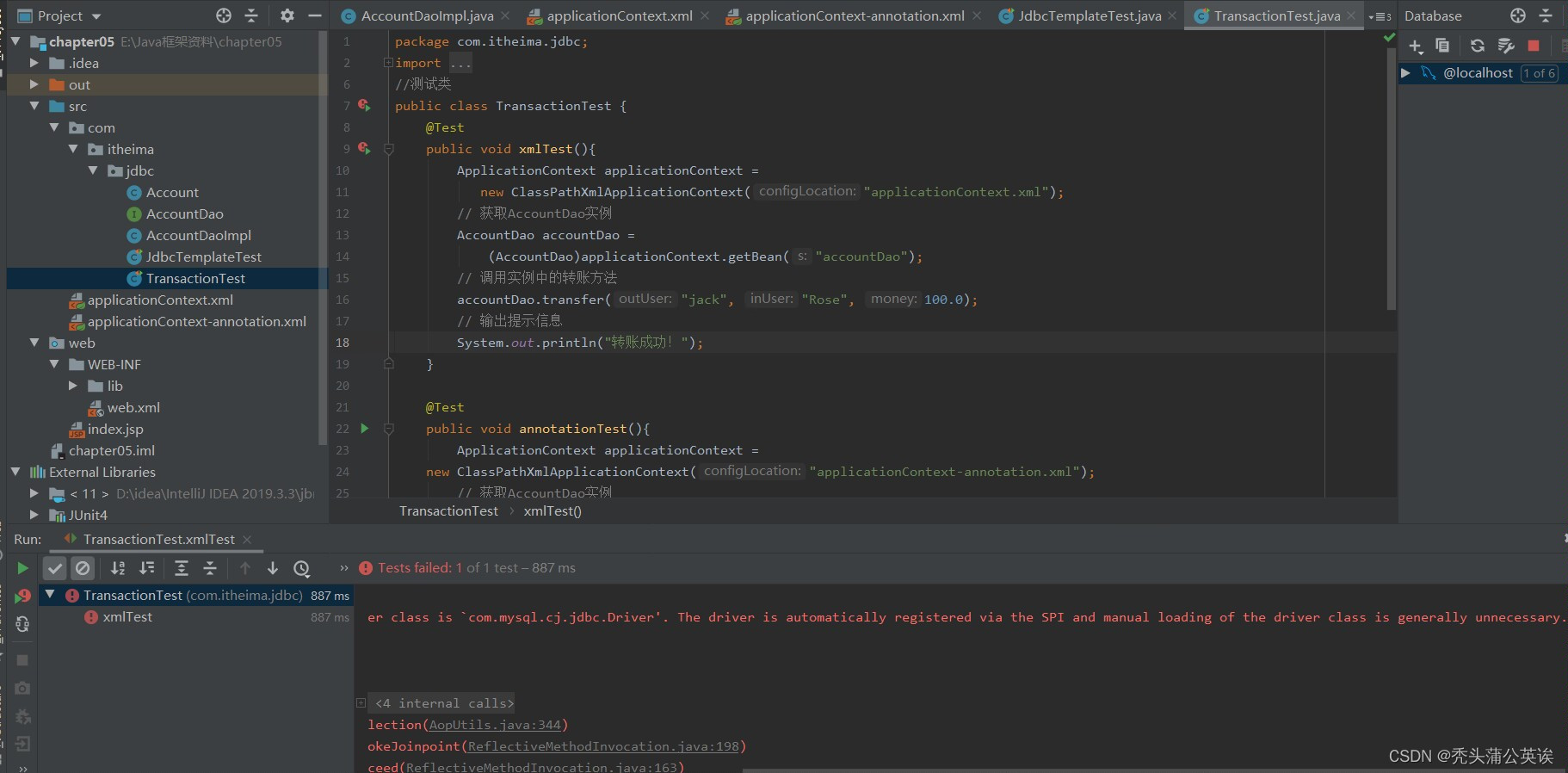Fold the xmlTest method body
The width and height of the screenshot is (1568, 773).
[x=388, y=149]
